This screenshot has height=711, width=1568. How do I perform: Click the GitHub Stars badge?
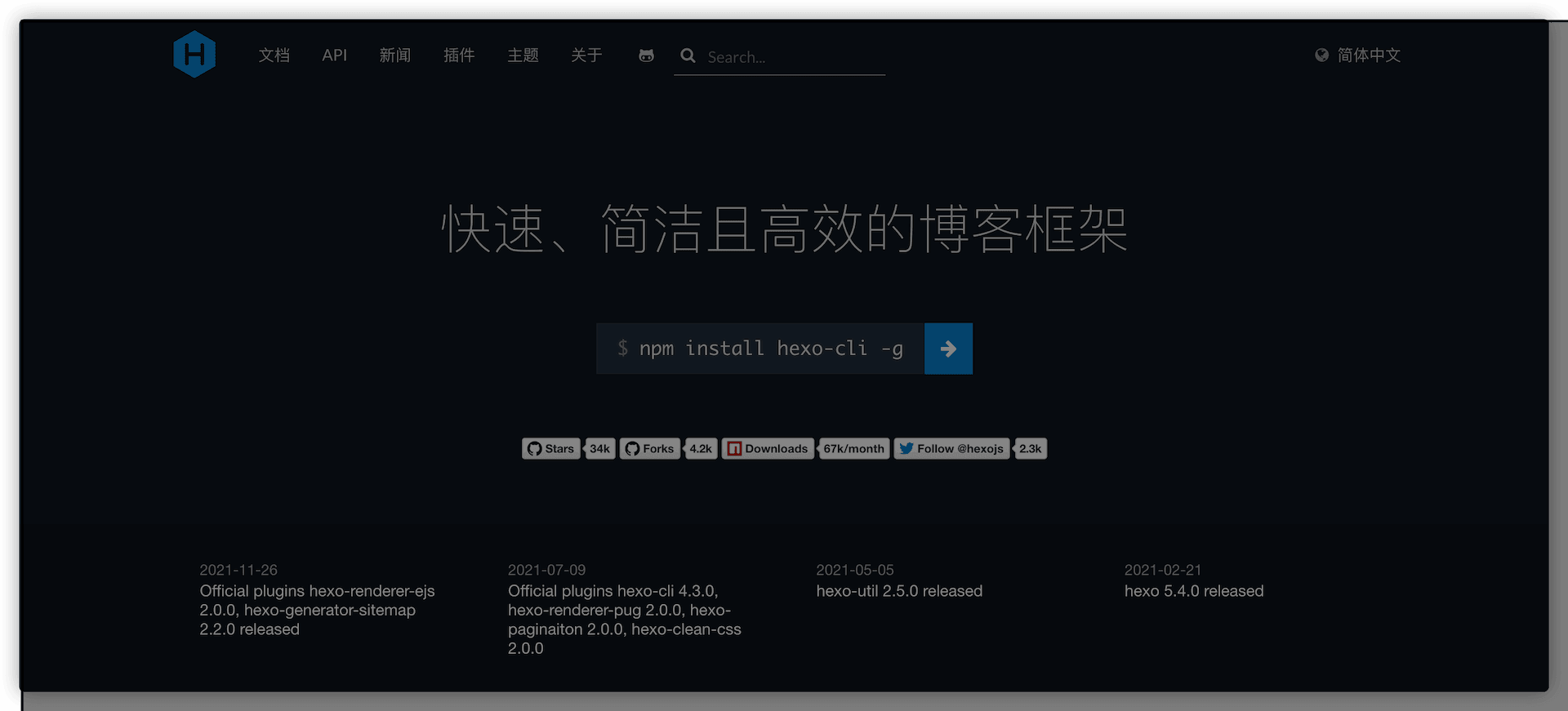(551, 449)
